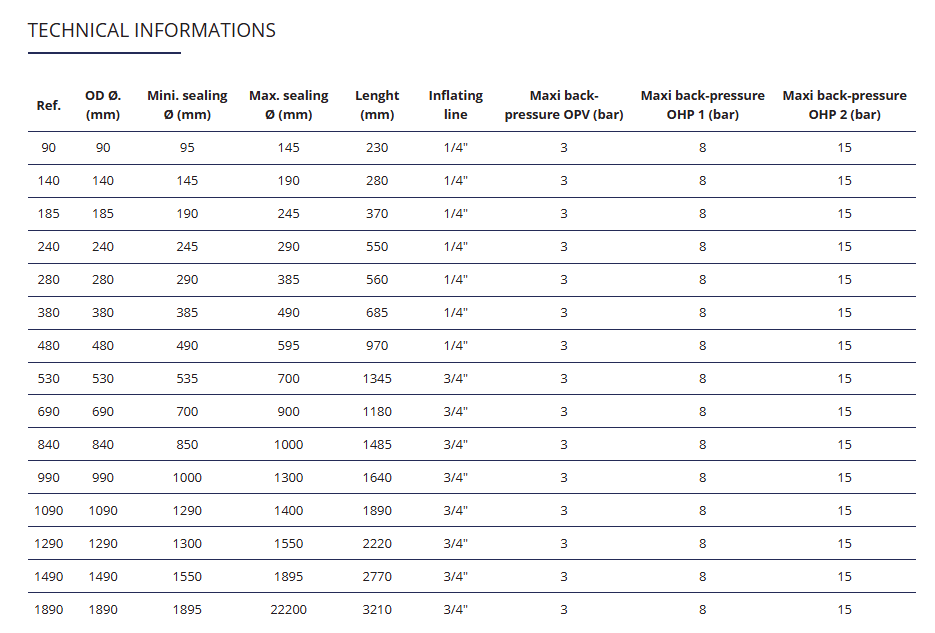Click Maxi back-pressure OPV (bar) header
935x633 pixels.
[564, 105]
